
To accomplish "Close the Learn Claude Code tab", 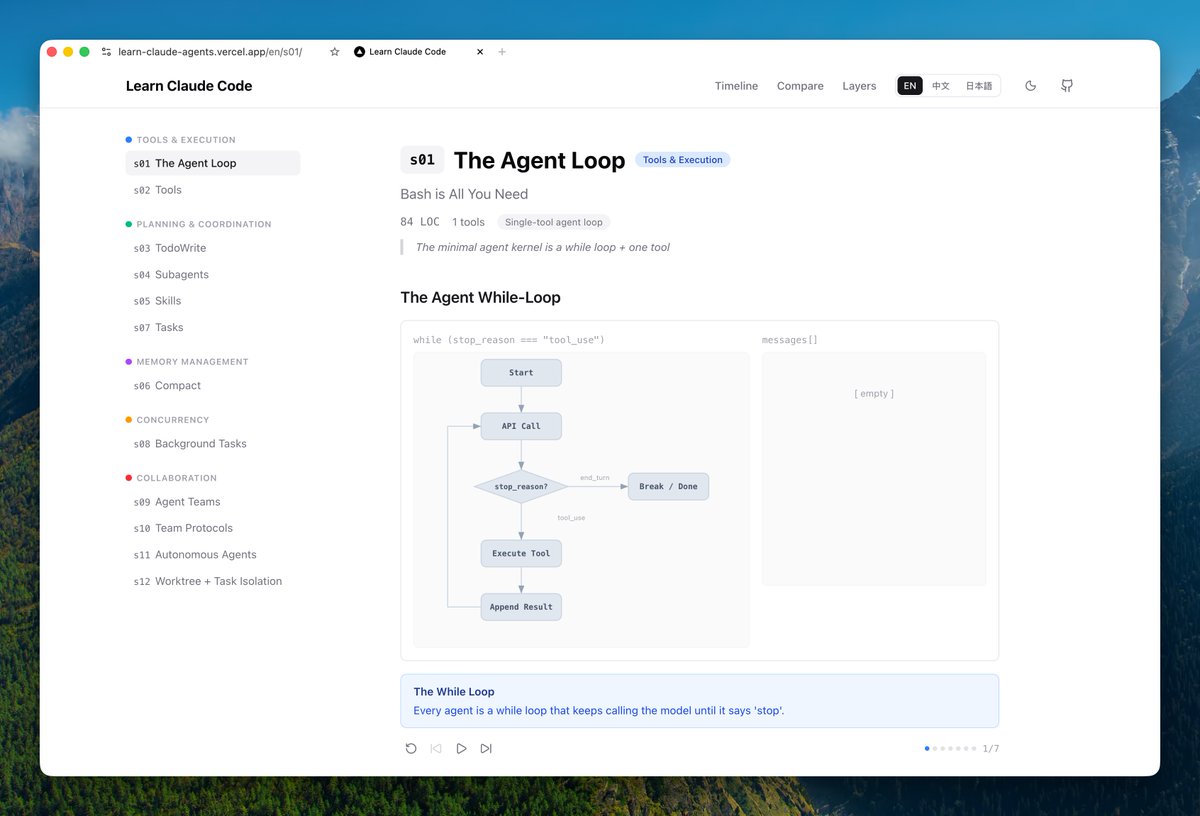I will pyautogui.click(x=480, y=52).
